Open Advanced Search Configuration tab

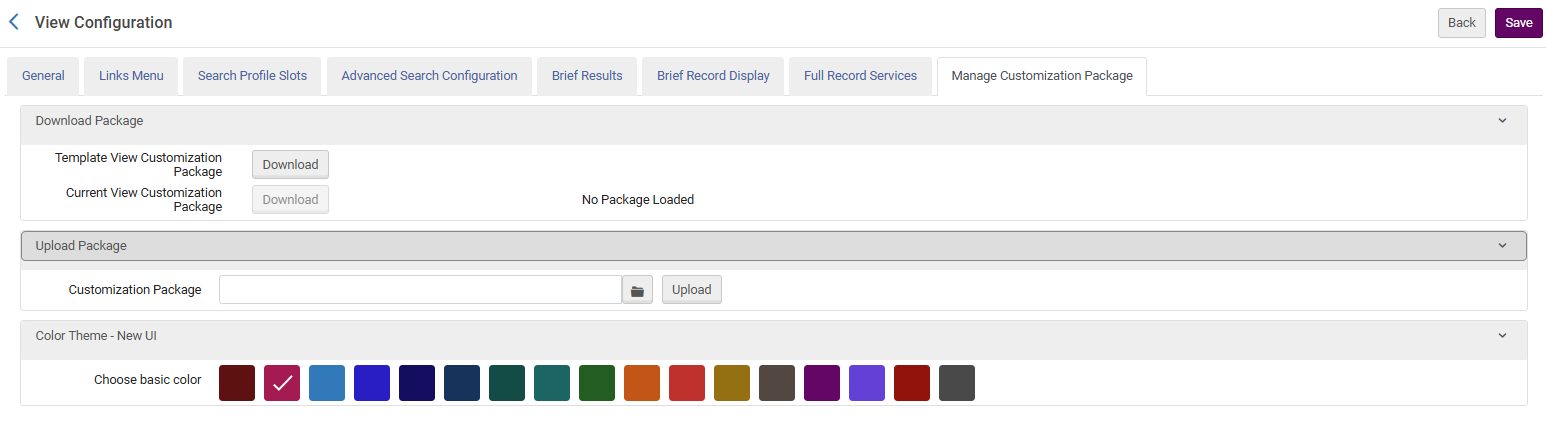click(429, 76)
